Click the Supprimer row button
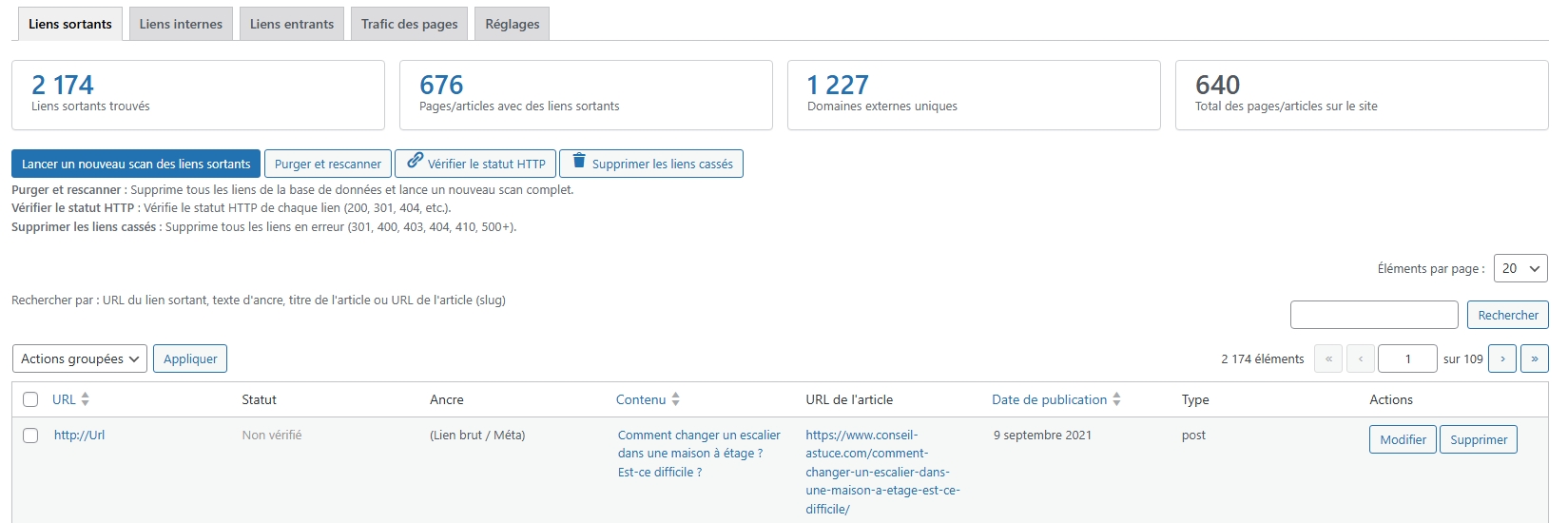The height and width of the screenshot is (523, 1568). click(x=1479, y=439)
